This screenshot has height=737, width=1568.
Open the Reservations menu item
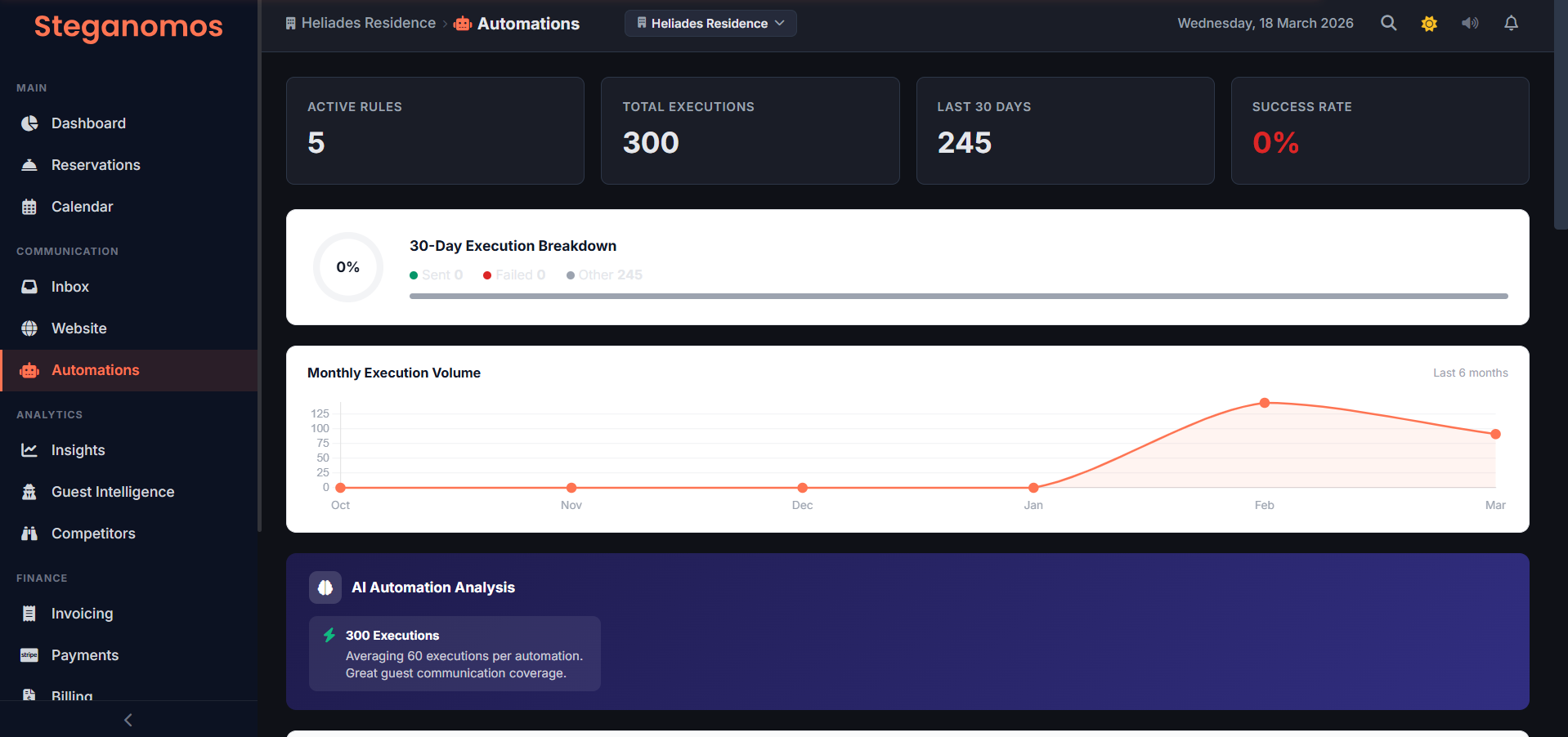(96, 164)
